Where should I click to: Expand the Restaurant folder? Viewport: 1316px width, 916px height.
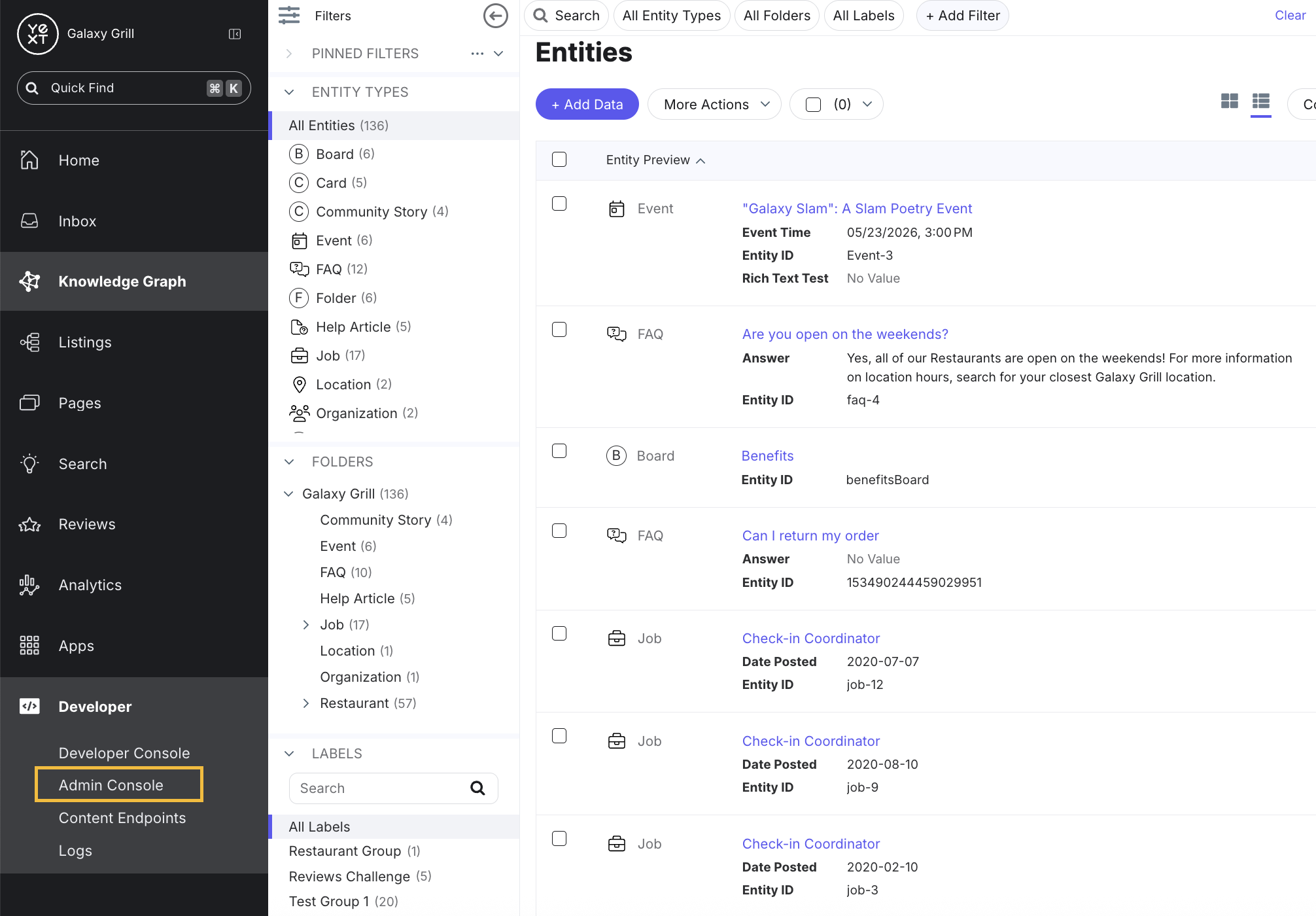[x=305, y=703]
